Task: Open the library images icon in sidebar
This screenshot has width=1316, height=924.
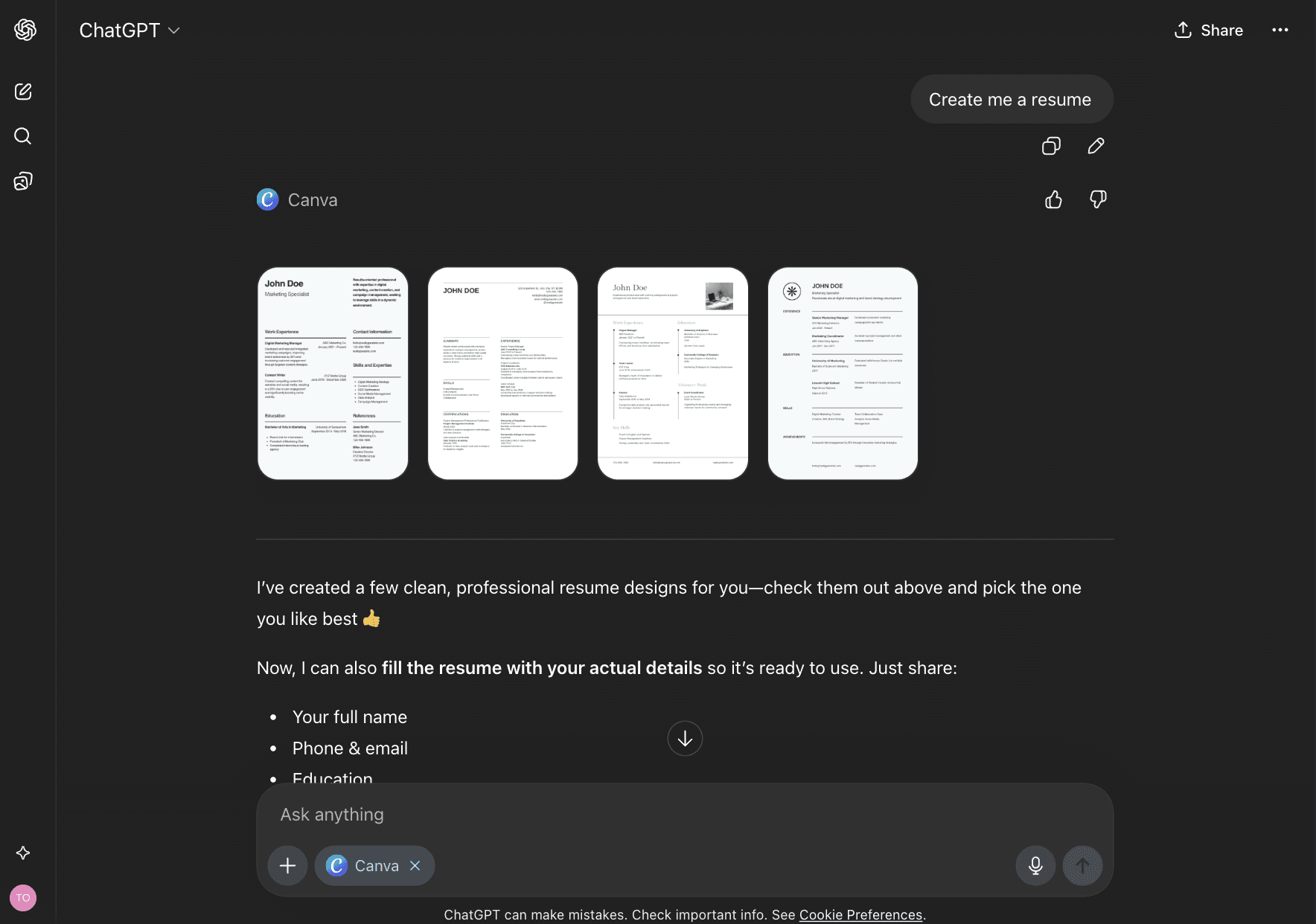Action: click(23, 181)
